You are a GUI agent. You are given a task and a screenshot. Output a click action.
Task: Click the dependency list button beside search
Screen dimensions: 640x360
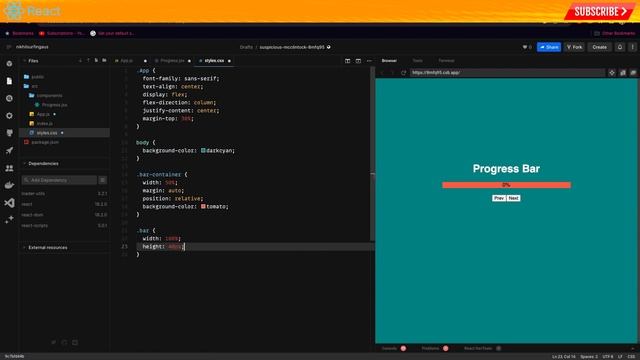[x=102, y=180]
